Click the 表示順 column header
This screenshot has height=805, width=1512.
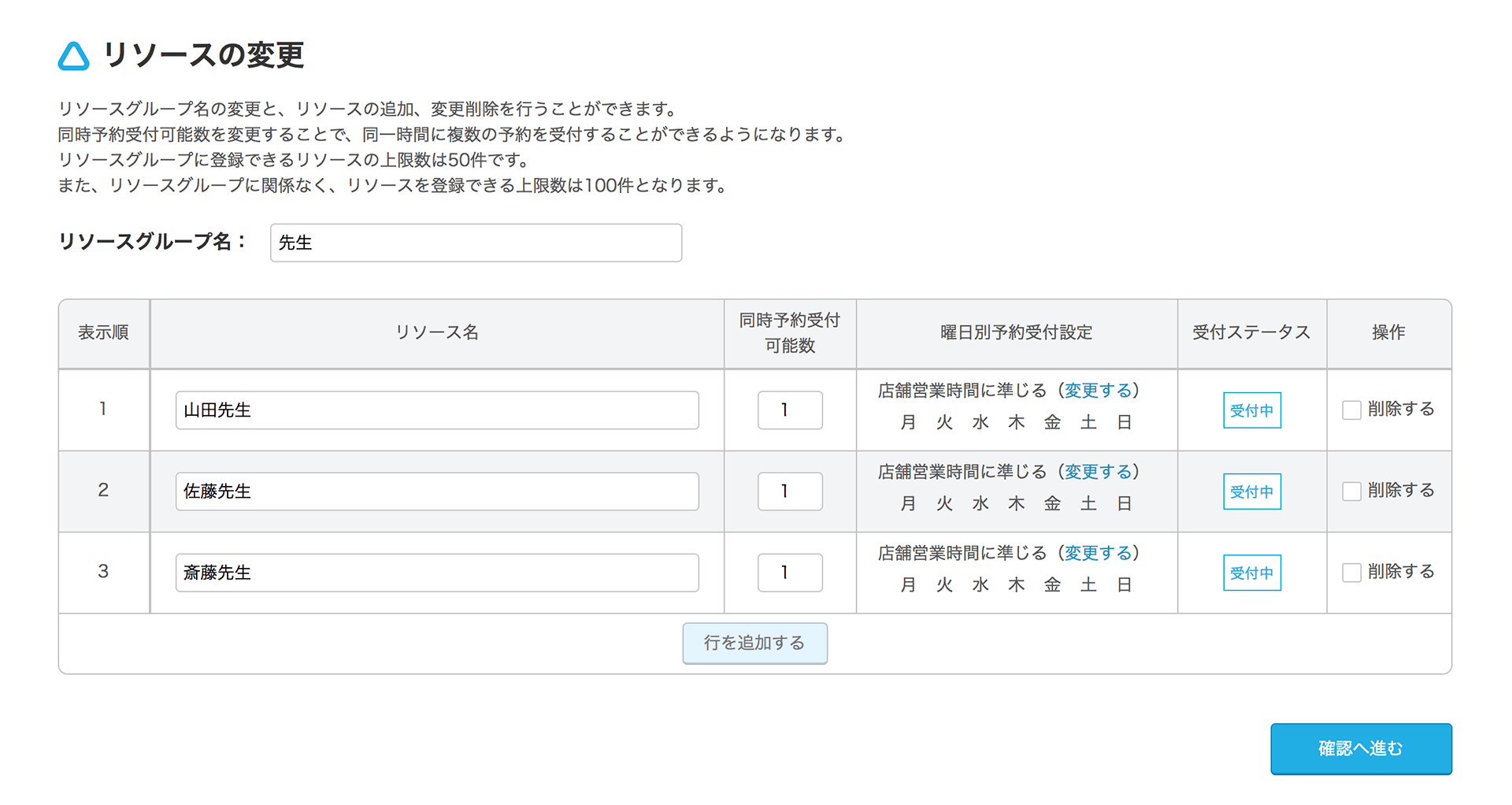coord(103,333)
